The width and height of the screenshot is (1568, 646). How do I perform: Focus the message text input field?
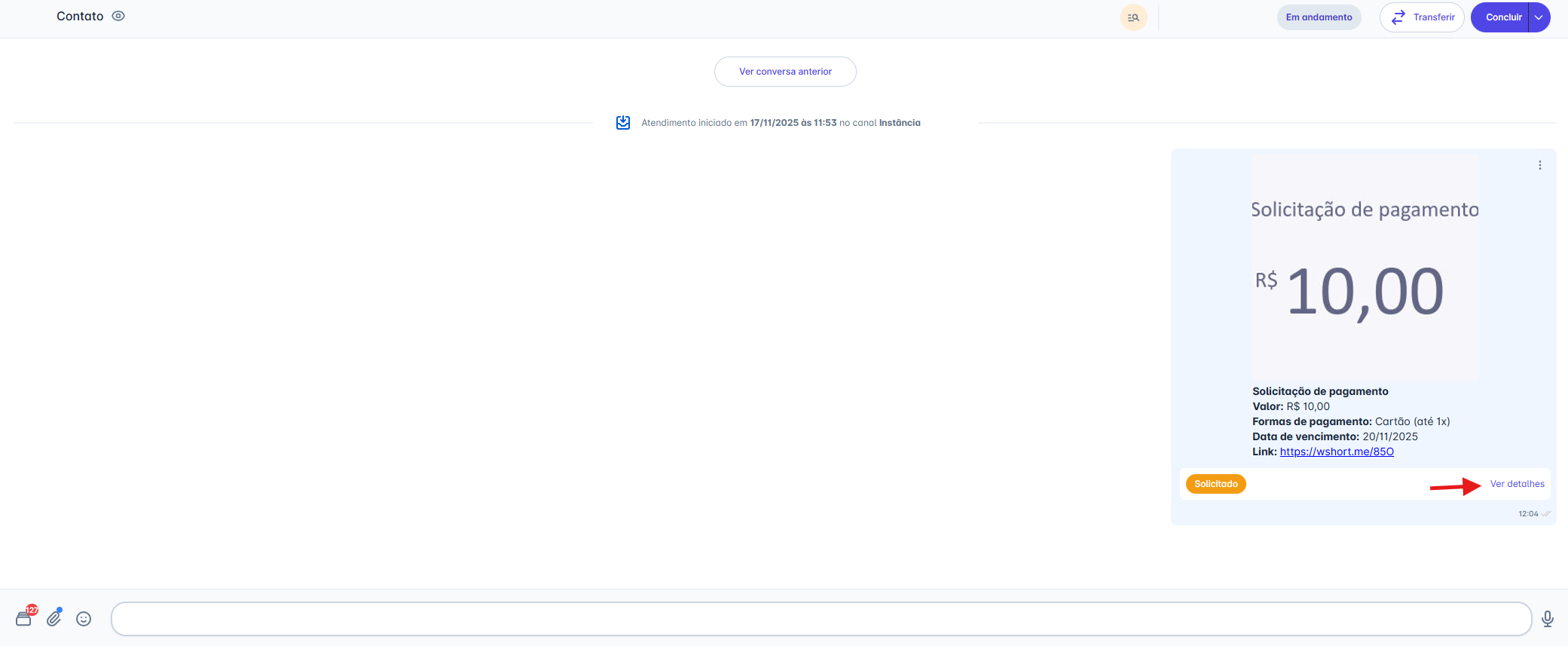[821, 619]
